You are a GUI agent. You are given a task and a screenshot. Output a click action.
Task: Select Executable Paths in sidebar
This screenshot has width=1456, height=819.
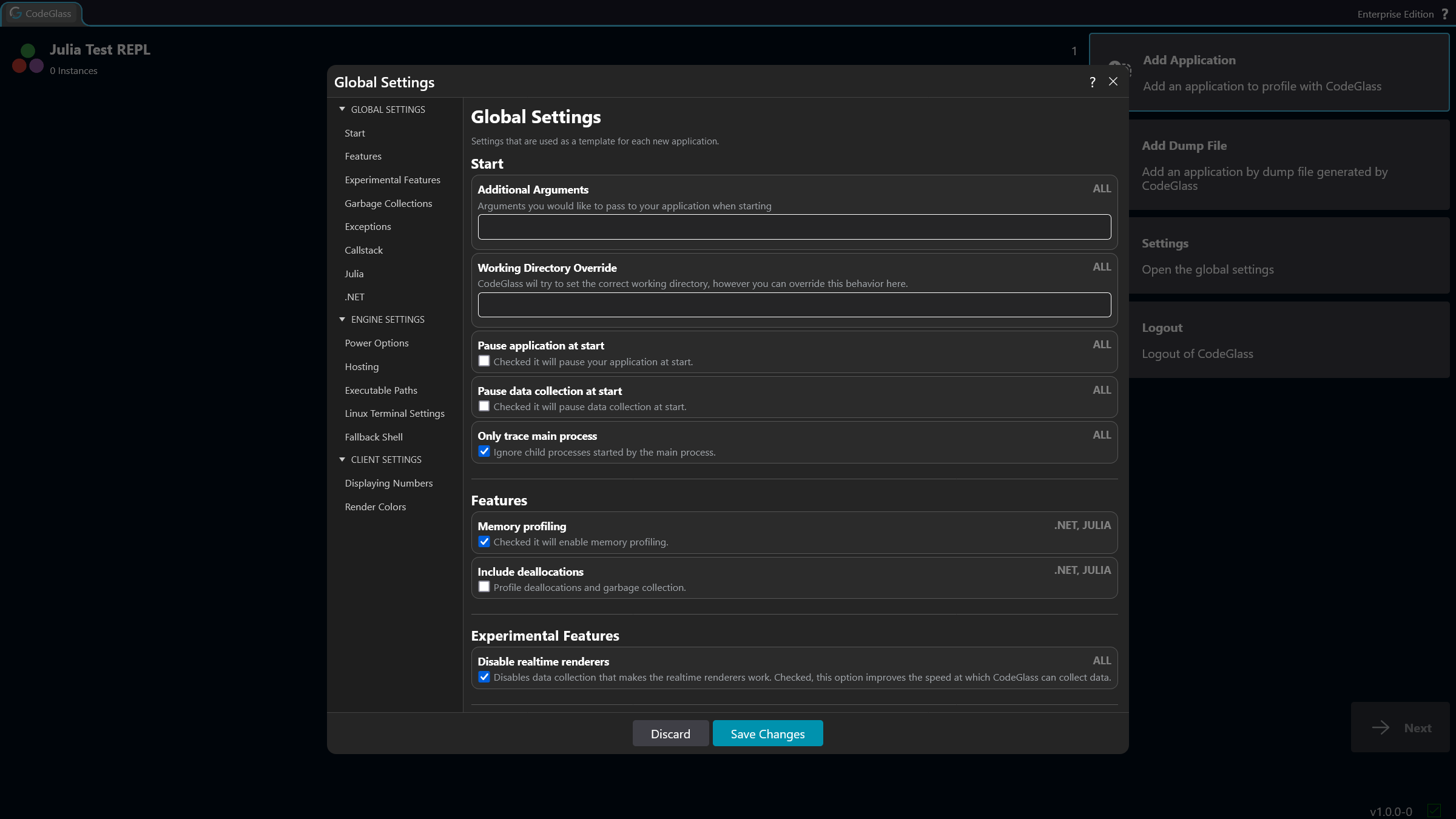pyautogui.click(x=381, y=390)
